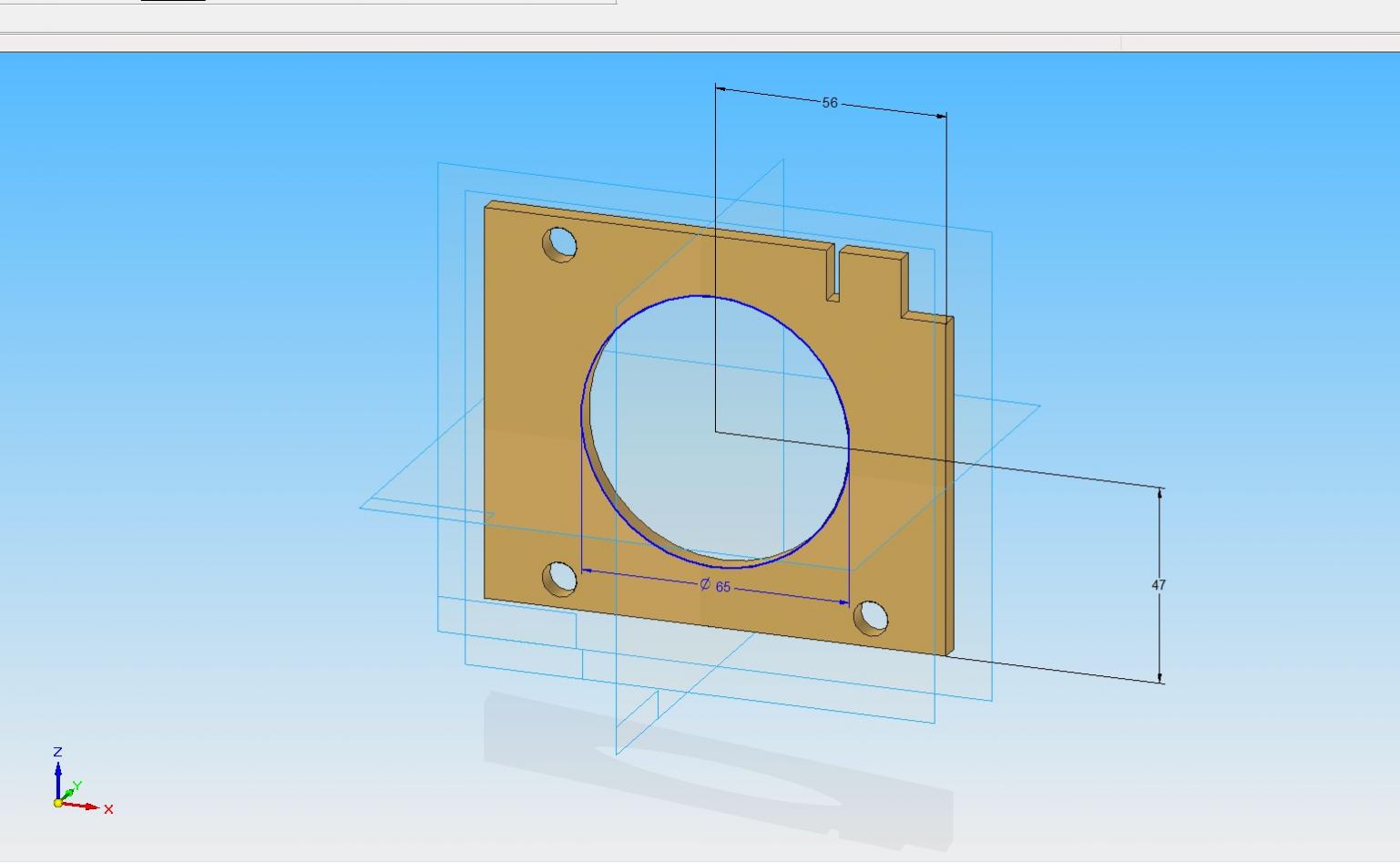Select the top-left mounting hole
Viewport: 1400px width, 863px height.
pyautogui.click(x=559, y=244)
